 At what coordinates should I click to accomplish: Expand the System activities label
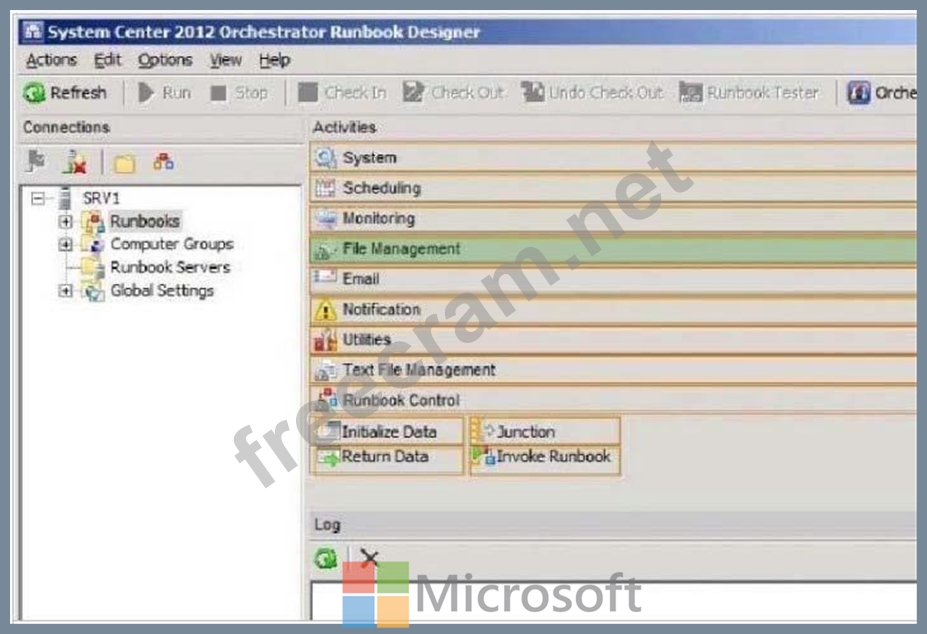click(369, 158)
